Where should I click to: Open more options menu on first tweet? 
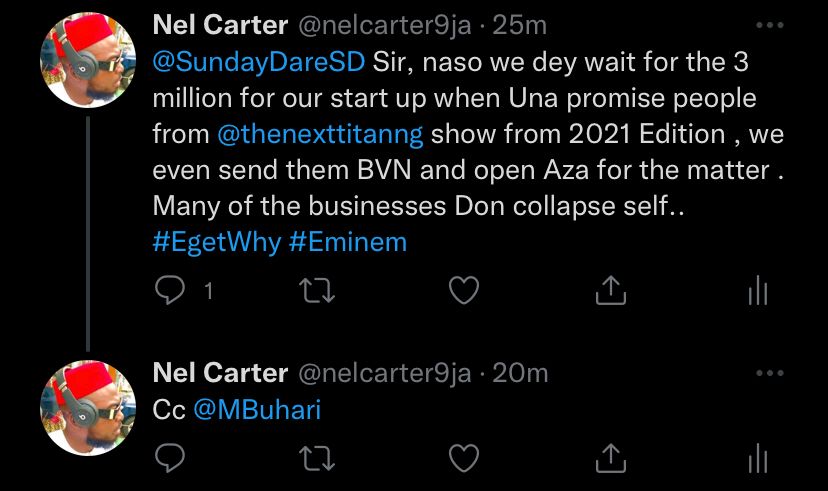coord(769,25)
